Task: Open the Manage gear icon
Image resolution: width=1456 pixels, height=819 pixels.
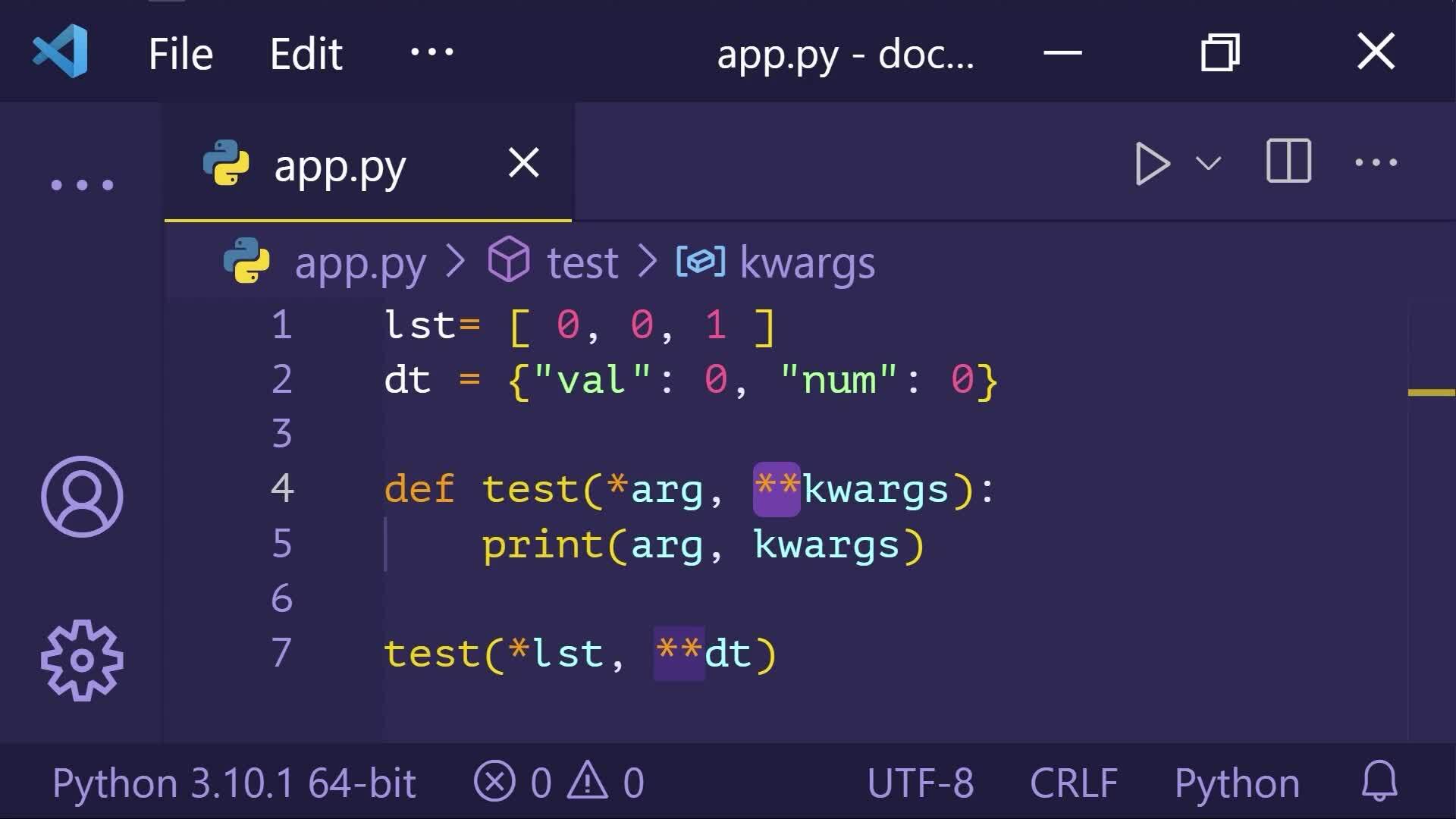Action: click(x=82, y=660)
